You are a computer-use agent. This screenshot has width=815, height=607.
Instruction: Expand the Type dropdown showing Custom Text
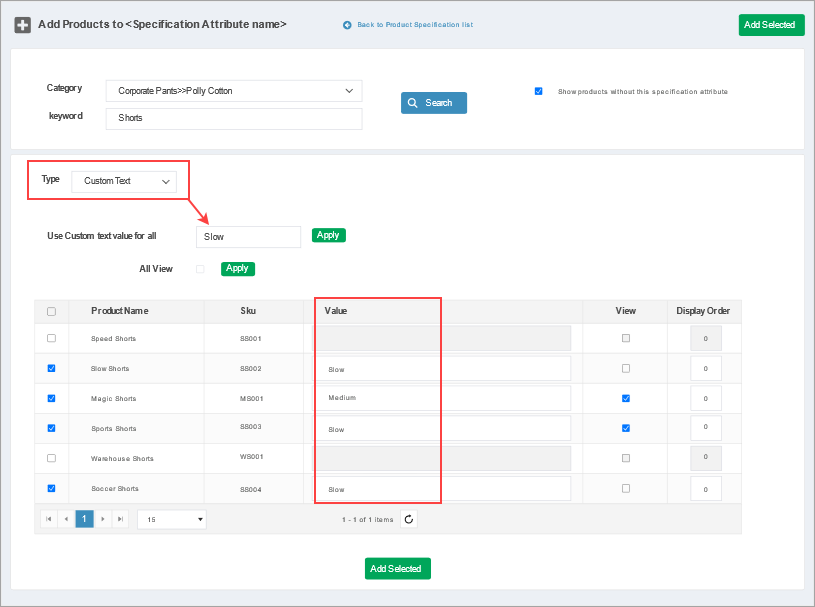click(124, 181)
